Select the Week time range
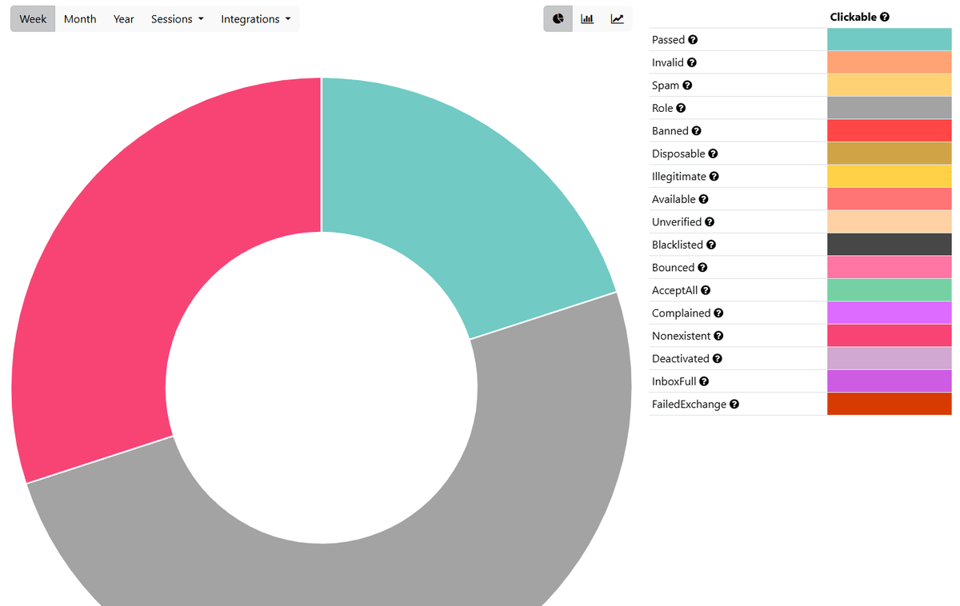 (33, 19)
